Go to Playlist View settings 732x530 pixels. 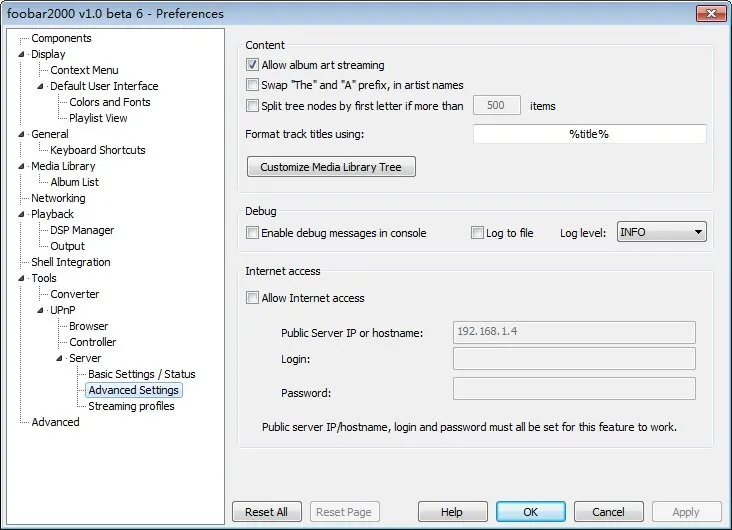tap(98, 118)
